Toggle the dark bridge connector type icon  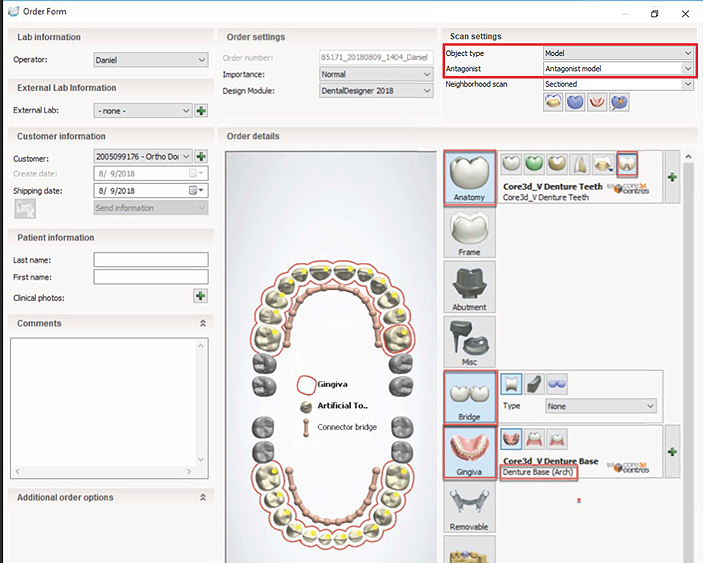535,384
